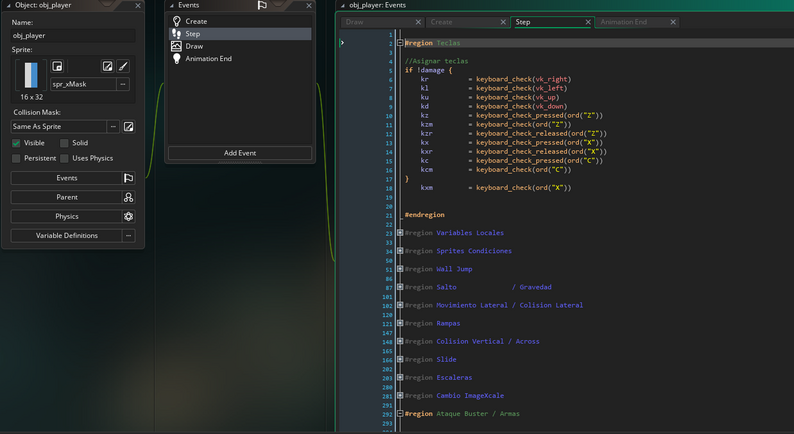Expand the Wall Jump code region
794x434 pixels.
[400, 269]
